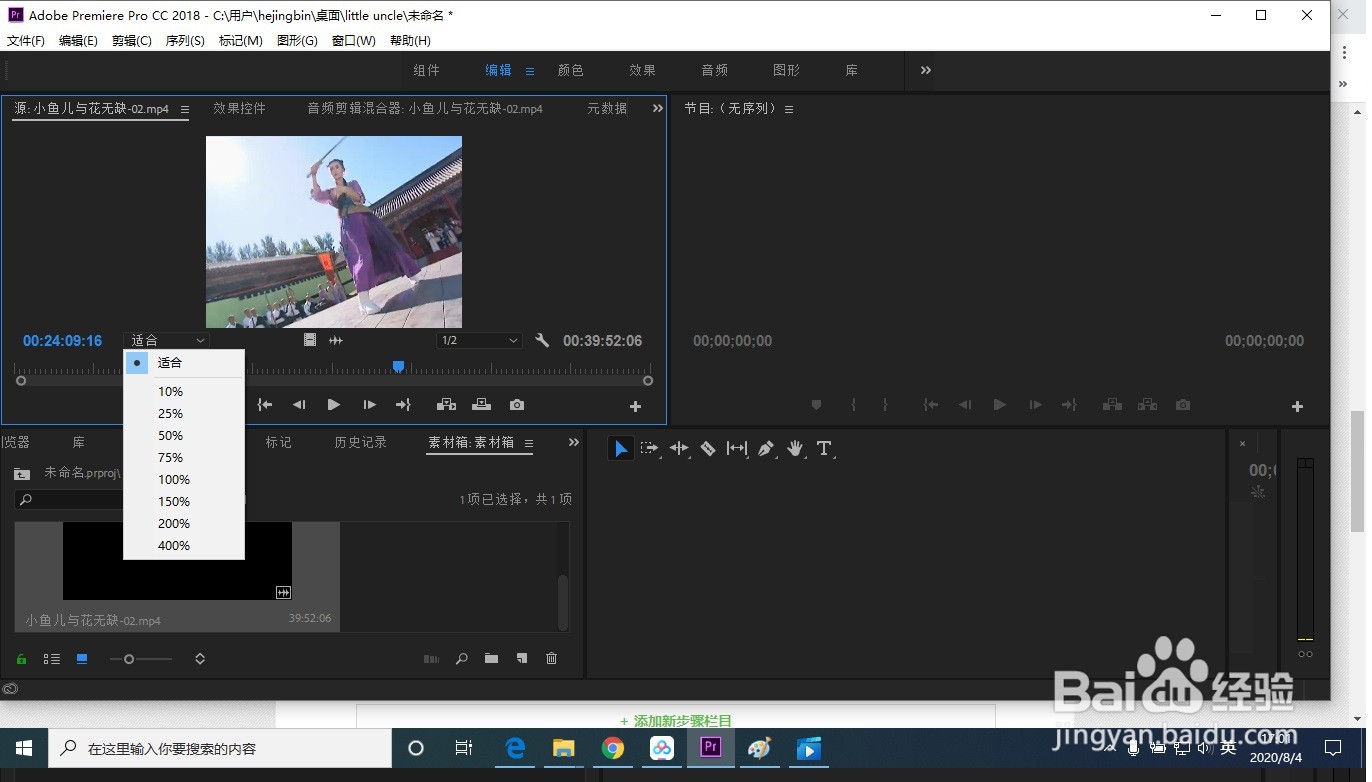The image size is (1372, 782).
Task: Select the Ripple Edit tool
Action: [679, 449]
